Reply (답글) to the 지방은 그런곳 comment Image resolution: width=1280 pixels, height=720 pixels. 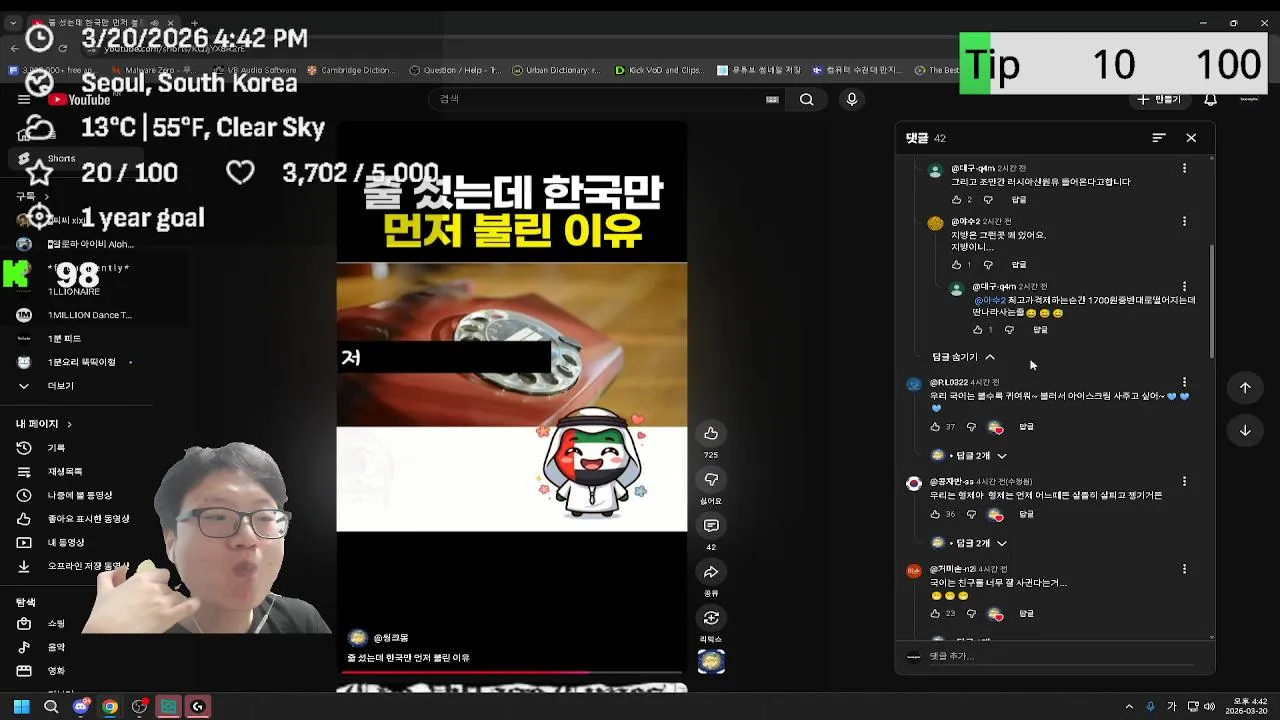click(x=1018, y=265)
